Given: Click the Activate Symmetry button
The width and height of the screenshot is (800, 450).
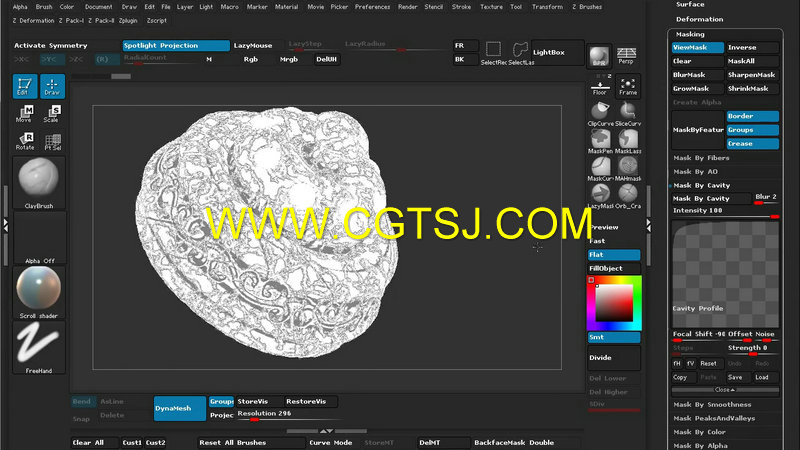Looking at the screenshot, I should [51, 45].
